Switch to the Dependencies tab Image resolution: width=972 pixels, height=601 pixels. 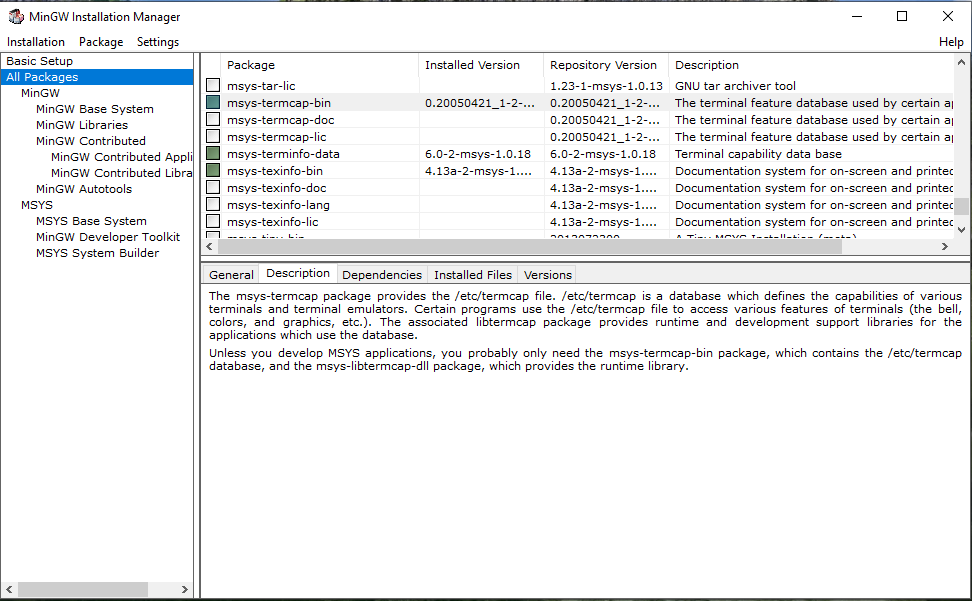[x=382, y=275]
